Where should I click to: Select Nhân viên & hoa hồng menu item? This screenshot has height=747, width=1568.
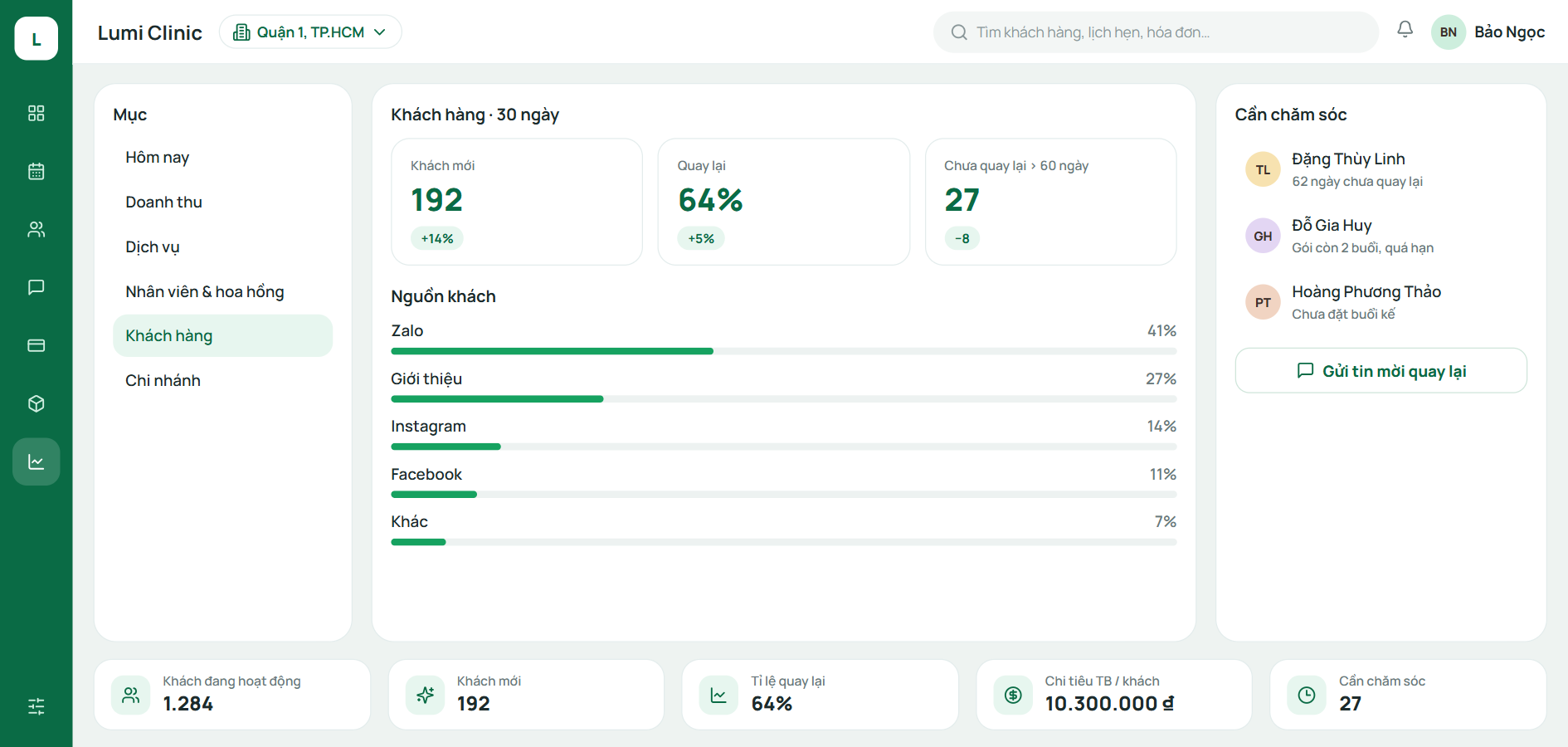click(223, 291)
